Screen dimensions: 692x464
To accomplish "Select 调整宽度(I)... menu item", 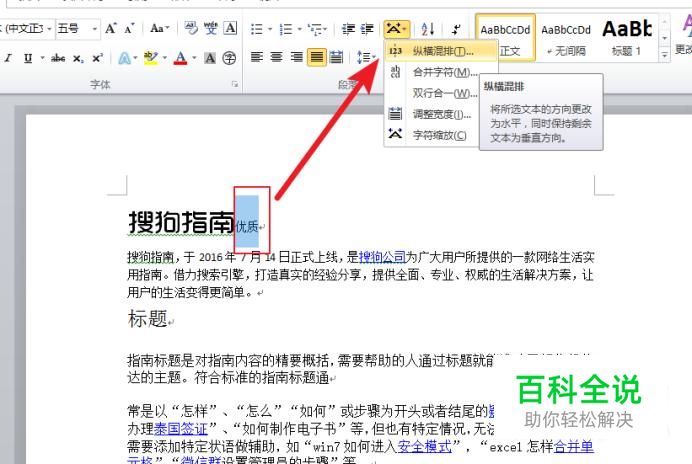I will coord(432,114).
